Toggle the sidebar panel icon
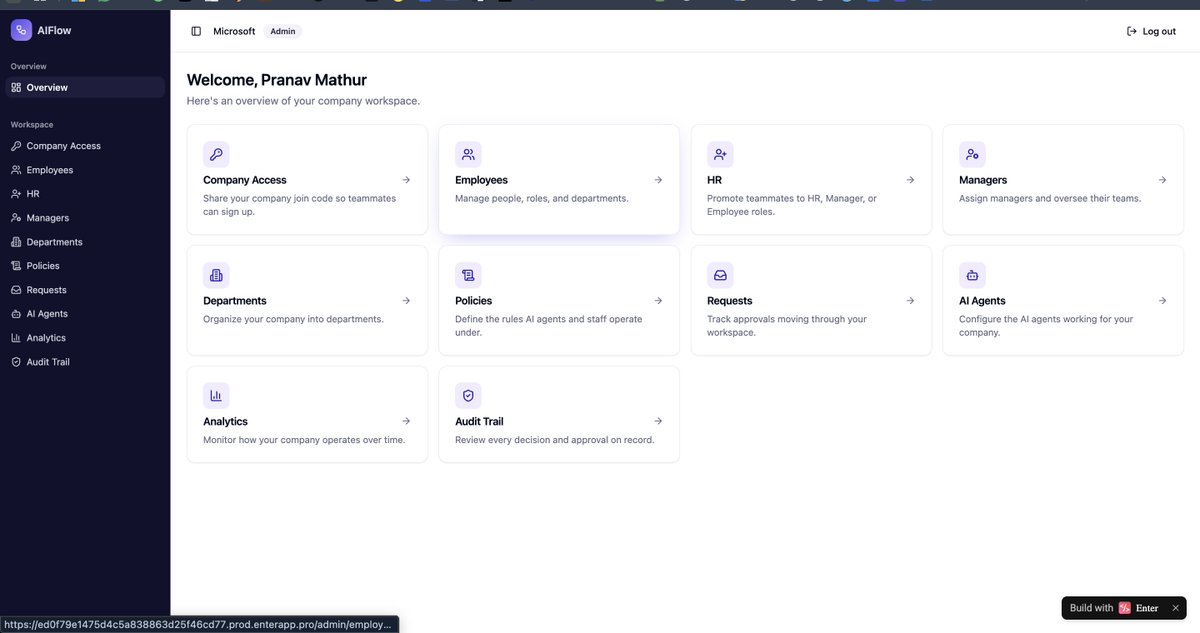1200x633 pixels. point(196,31)
